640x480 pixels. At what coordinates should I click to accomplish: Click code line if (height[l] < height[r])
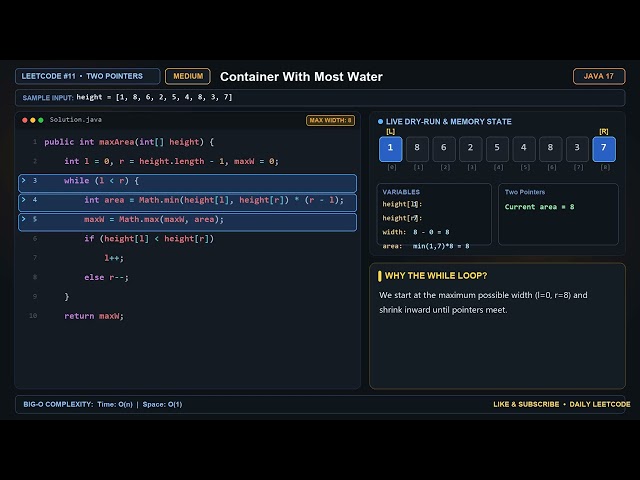pyautogui.click(x=149, y=239)
